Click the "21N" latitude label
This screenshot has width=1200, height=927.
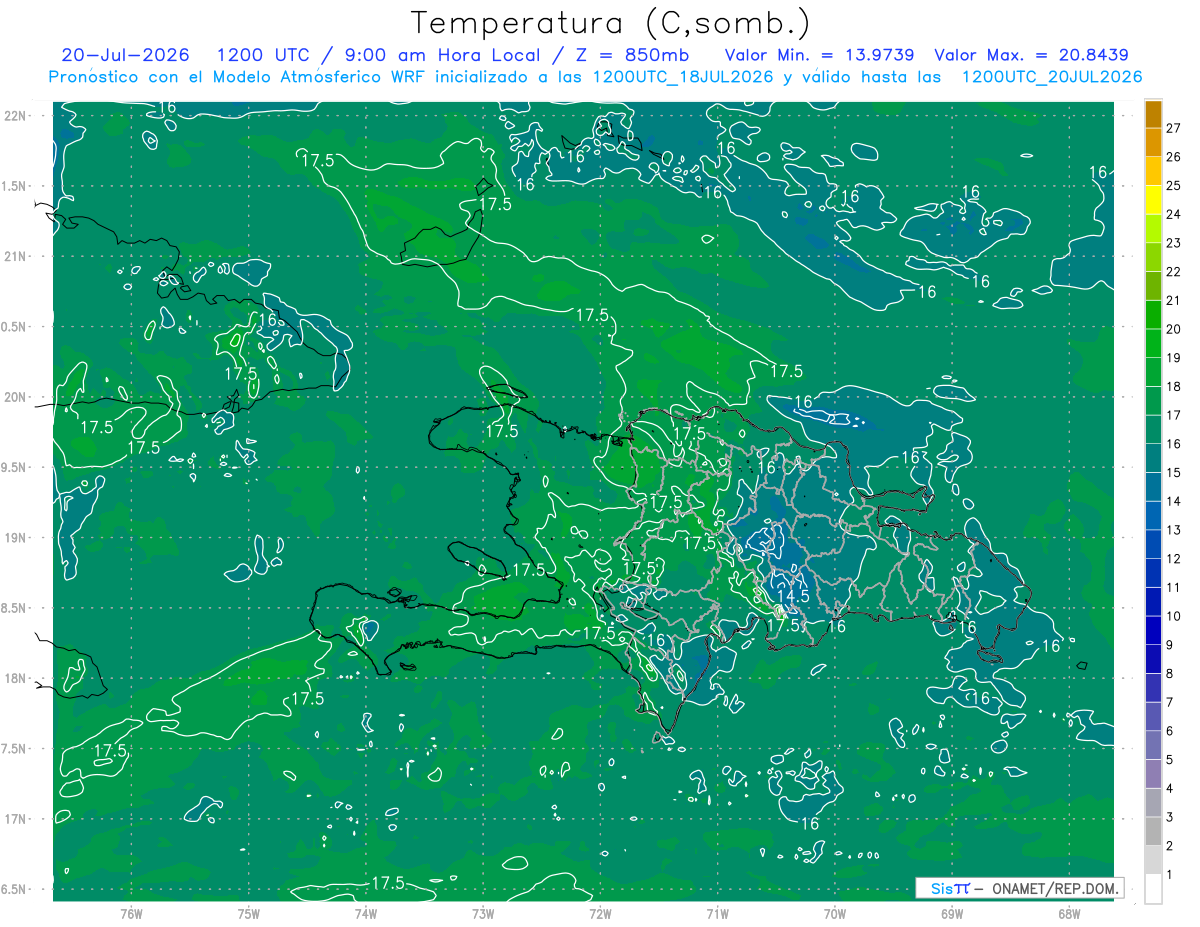(15, 256)
